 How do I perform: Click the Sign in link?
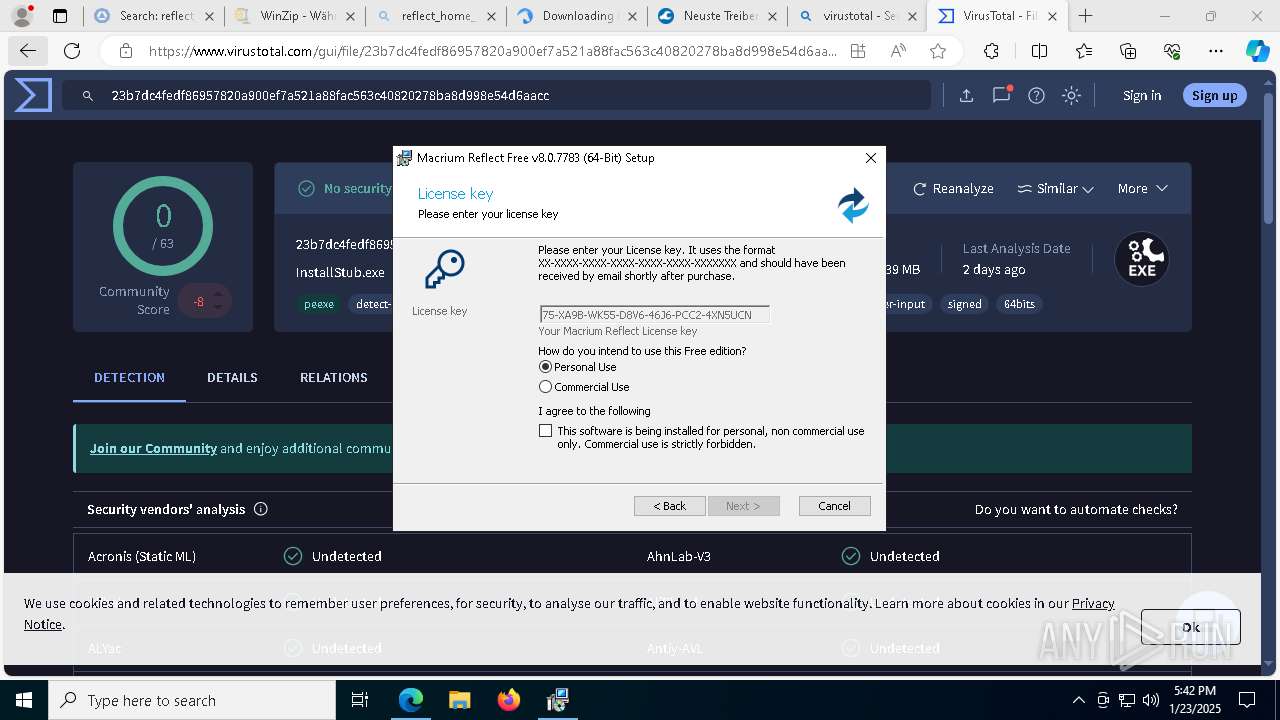point(1142,95)
